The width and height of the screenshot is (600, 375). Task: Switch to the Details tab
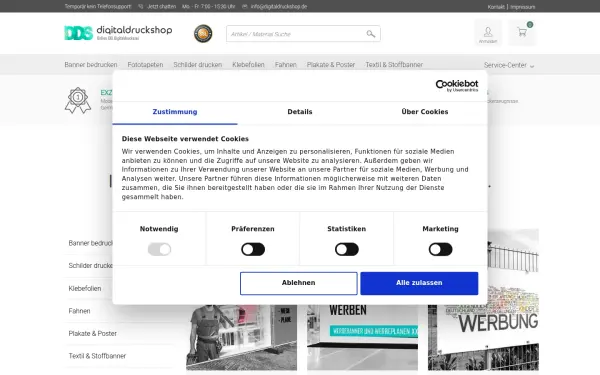coord(300,112)
